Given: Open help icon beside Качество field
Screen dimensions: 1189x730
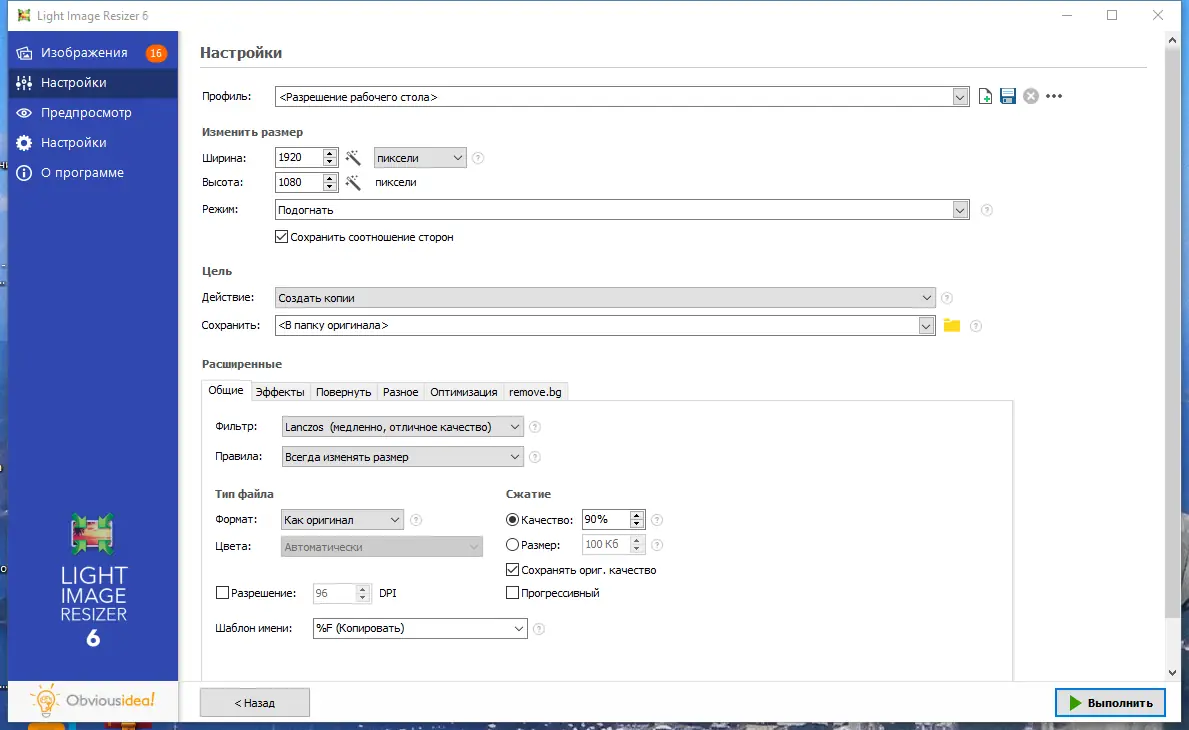Looking at the screenshot, I should click(x=657, y=520).
